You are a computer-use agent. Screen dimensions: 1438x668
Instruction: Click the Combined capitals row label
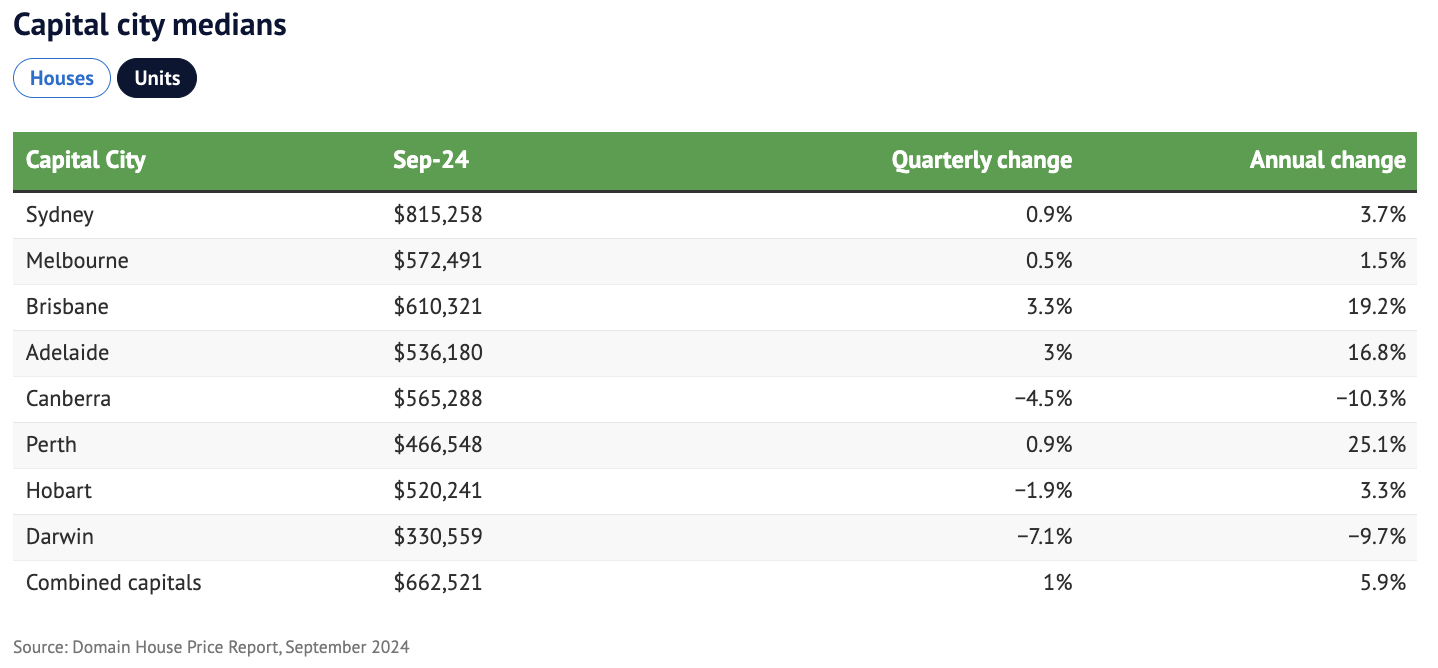pos(114,583)
